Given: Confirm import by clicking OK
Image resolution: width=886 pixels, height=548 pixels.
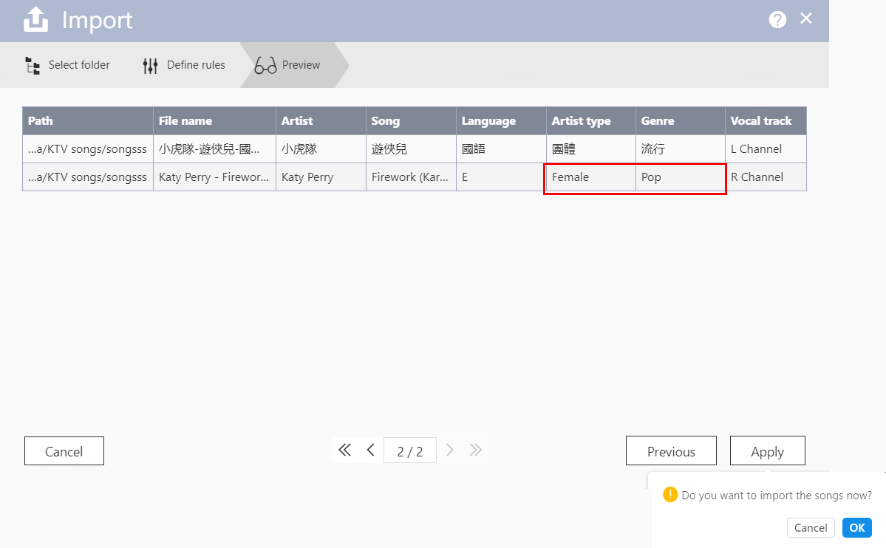Looking at the screenshot, I should 857,528.
